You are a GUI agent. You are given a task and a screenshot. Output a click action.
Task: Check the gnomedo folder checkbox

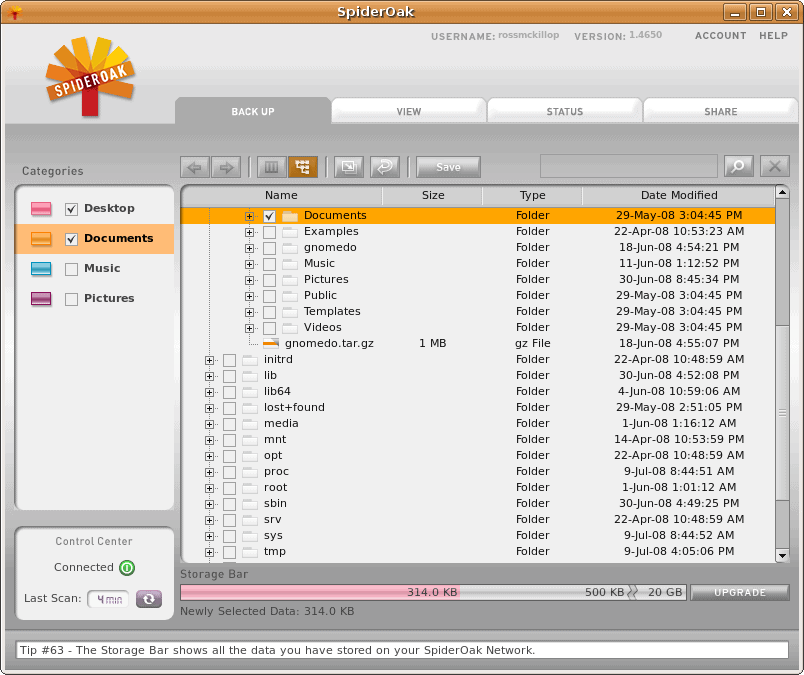click(x=270, y=248)
